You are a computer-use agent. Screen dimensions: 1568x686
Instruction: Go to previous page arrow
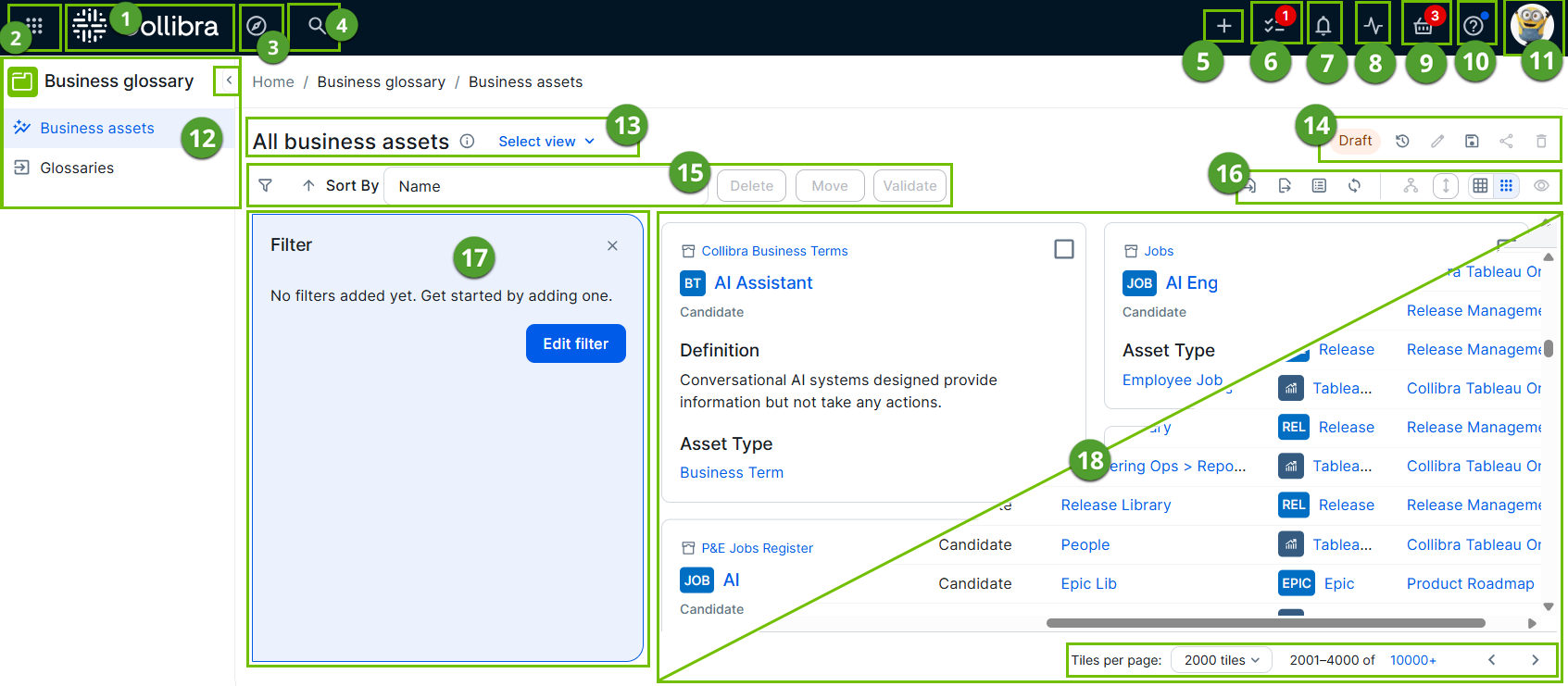click(1491, 660)
